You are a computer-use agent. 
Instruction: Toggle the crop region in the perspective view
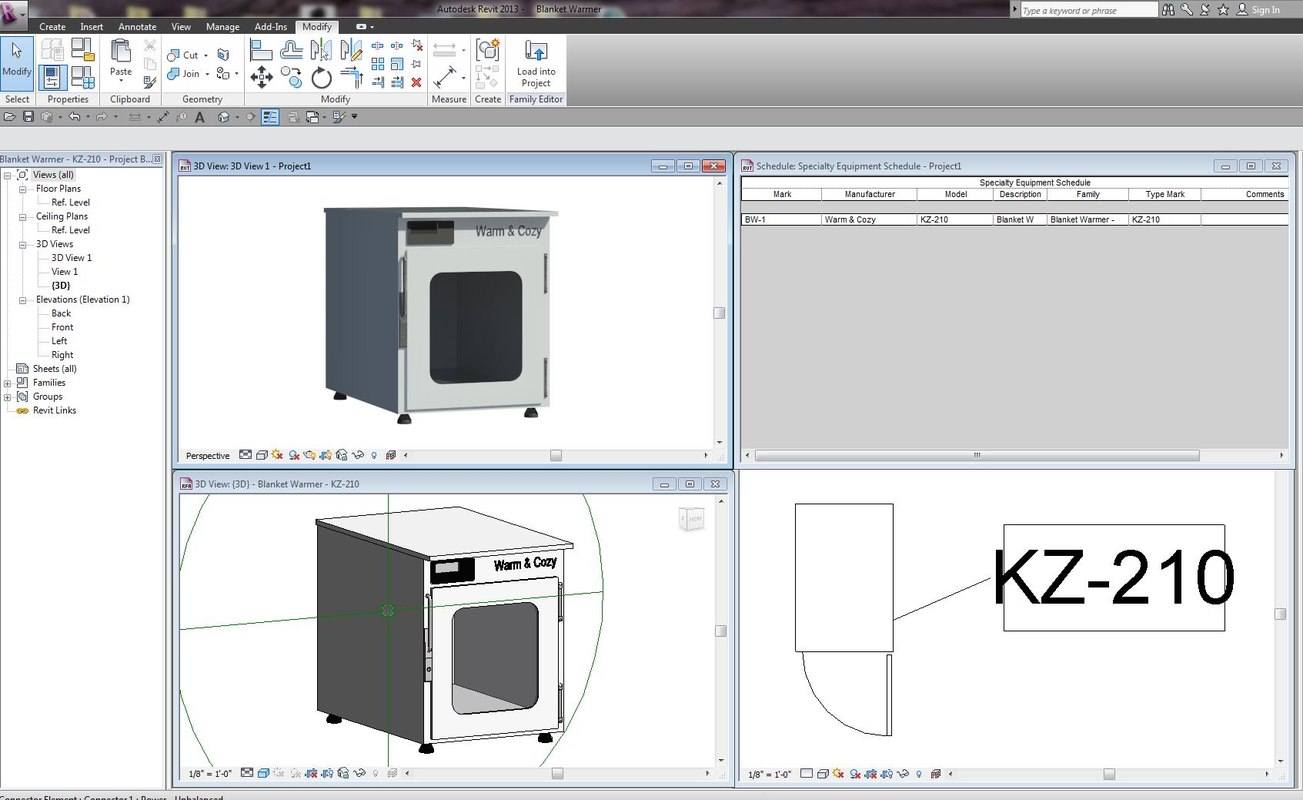coord(340,455)
